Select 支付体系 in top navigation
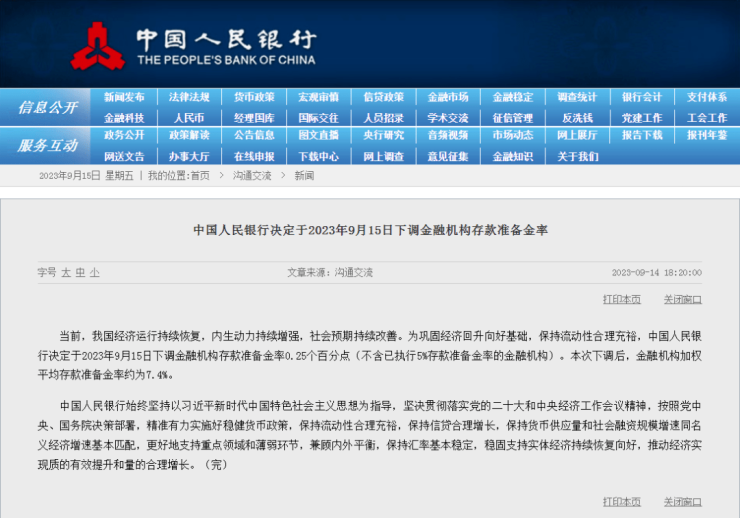740x518 pixels. pos(706,97)
